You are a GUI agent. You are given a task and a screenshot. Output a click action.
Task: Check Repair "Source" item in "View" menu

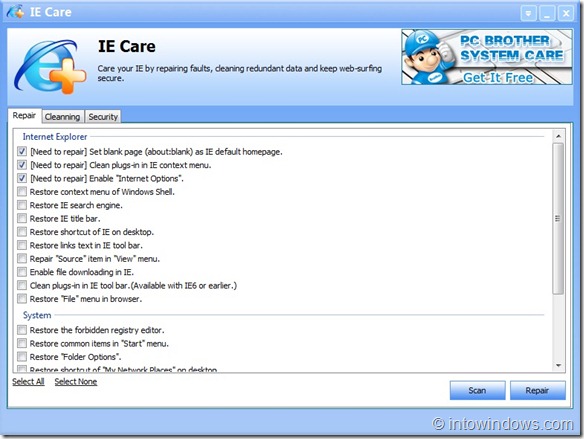(x=22, y=258)
